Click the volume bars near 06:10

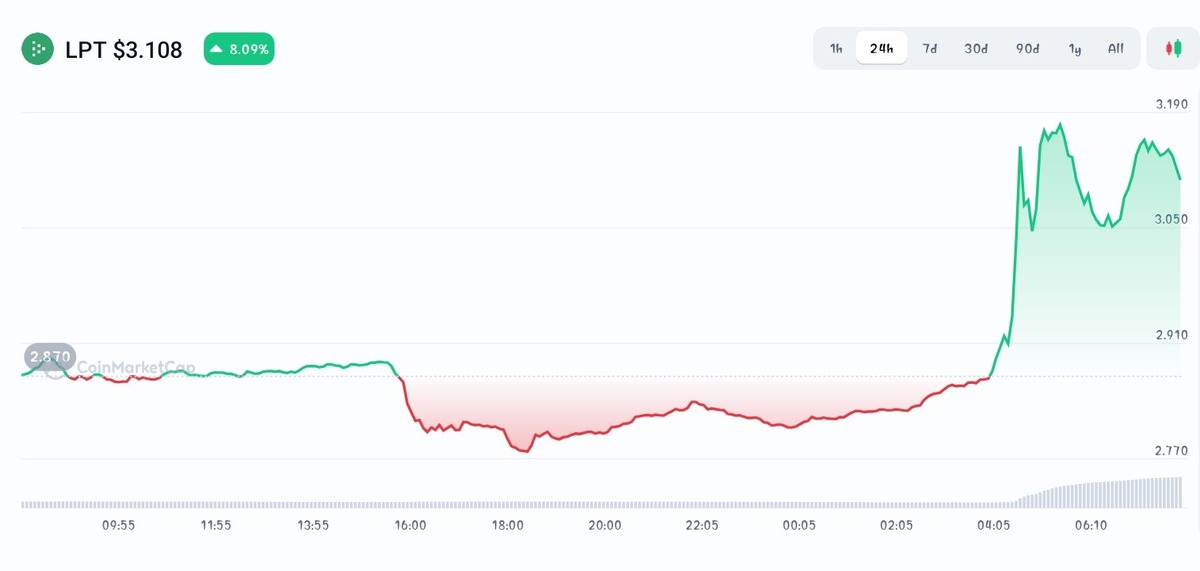pyautogui.click(x=1091, y=493)
